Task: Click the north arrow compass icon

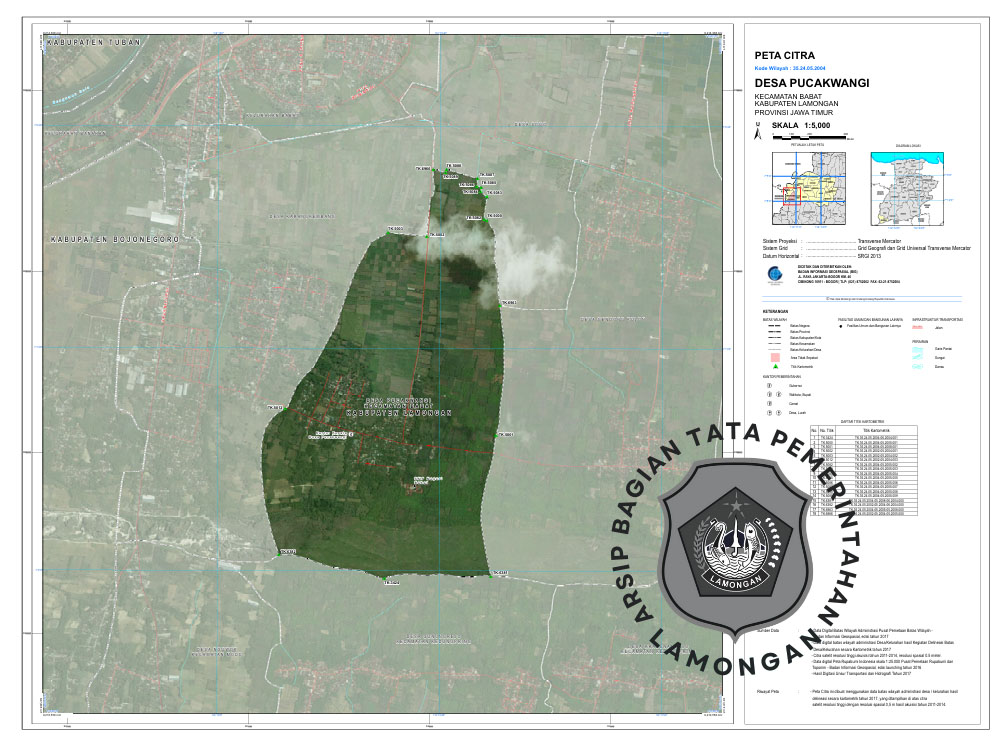Action: [759, 129]
